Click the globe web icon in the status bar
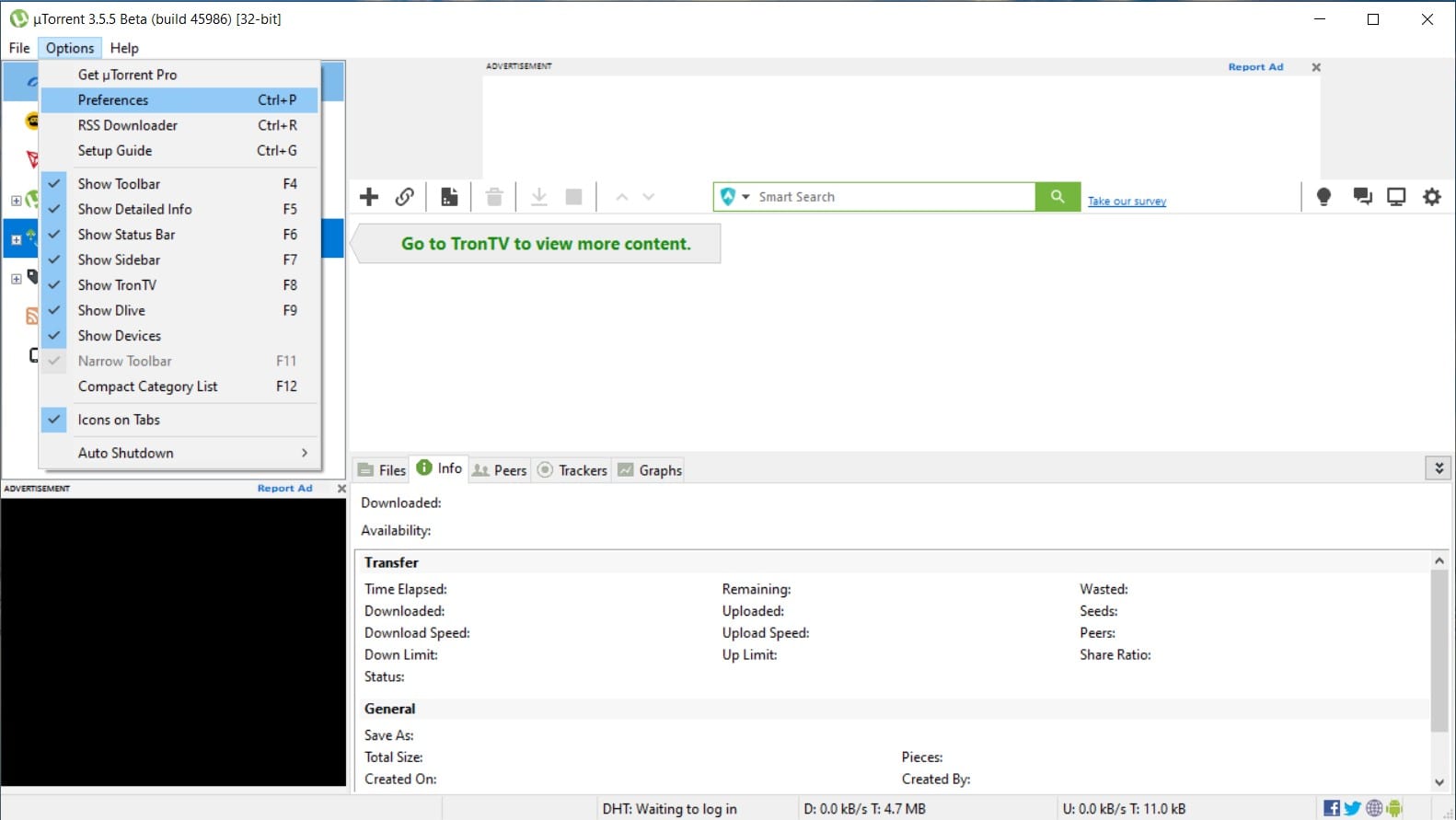The height and width of the screenshot is (820, 1456). [1374, 808]
